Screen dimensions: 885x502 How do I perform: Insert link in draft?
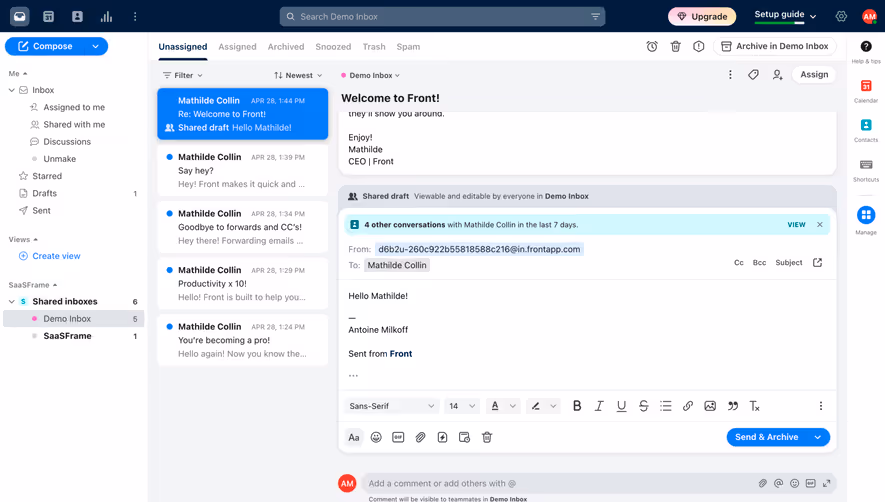point(688,405)
